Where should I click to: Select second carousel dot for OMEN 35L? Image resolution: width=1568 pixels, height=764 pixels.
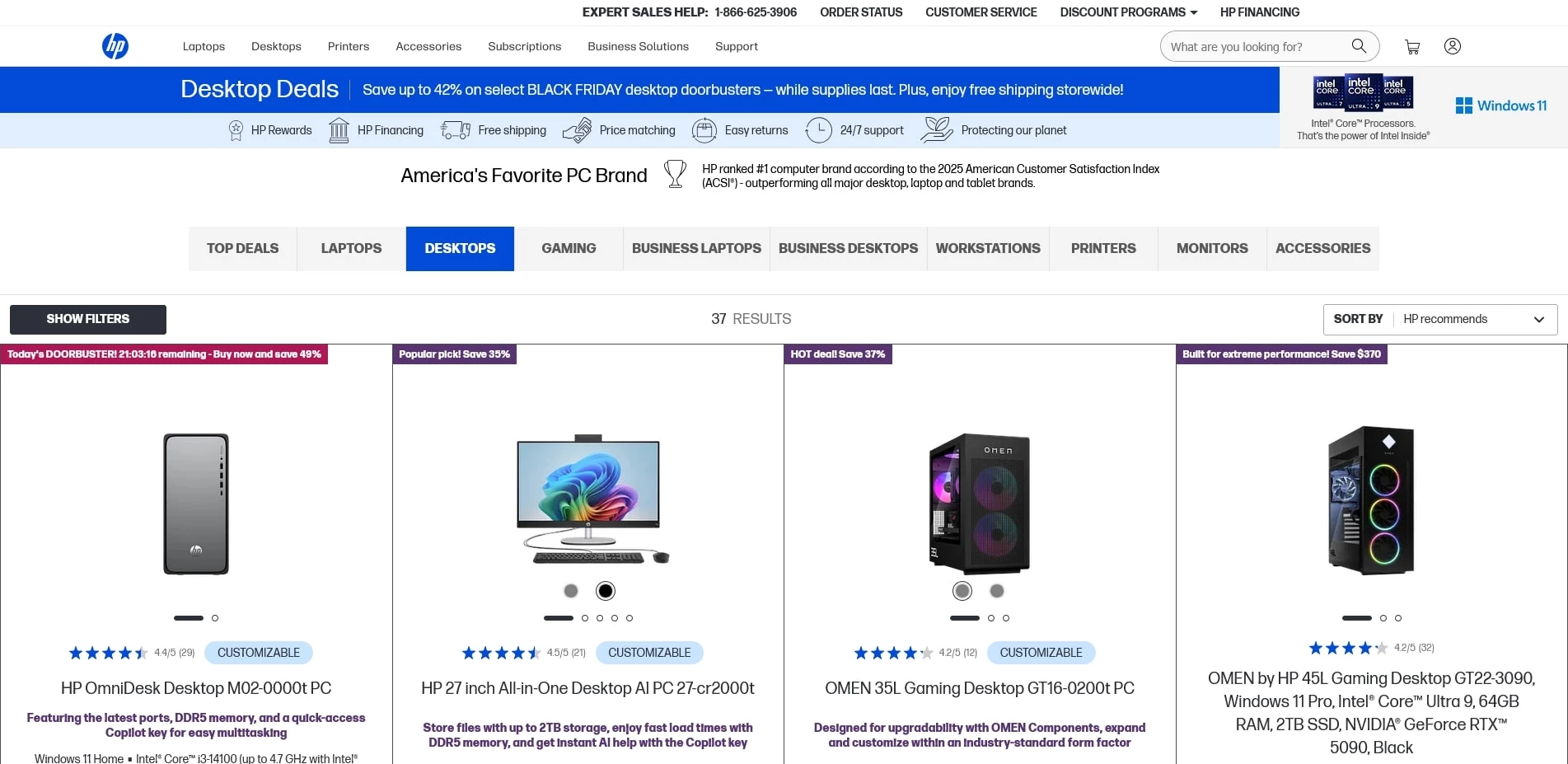click(991, 618)
